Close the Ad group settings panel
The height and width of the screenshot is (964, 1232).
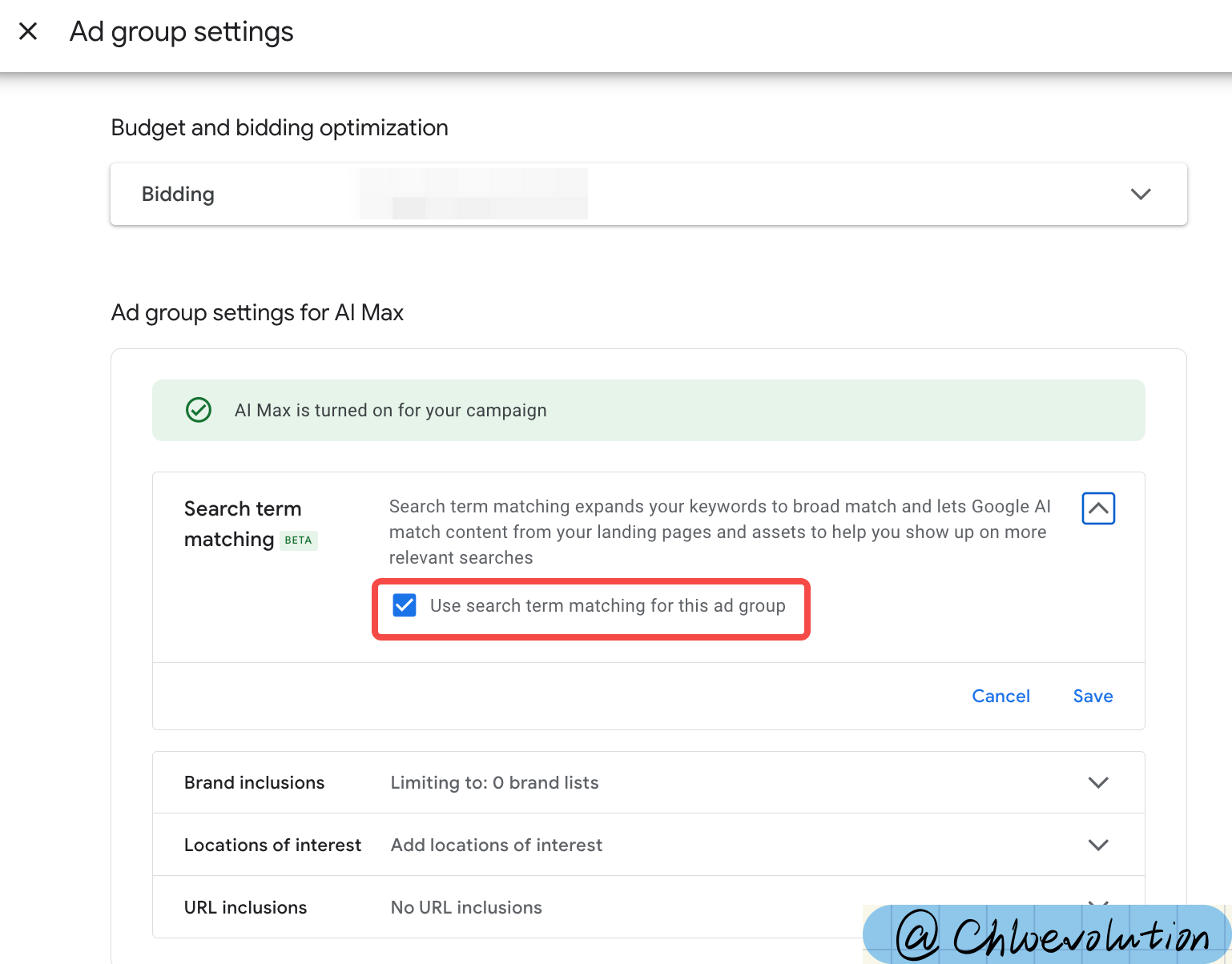pyautogui.click(x=28, y=31)
